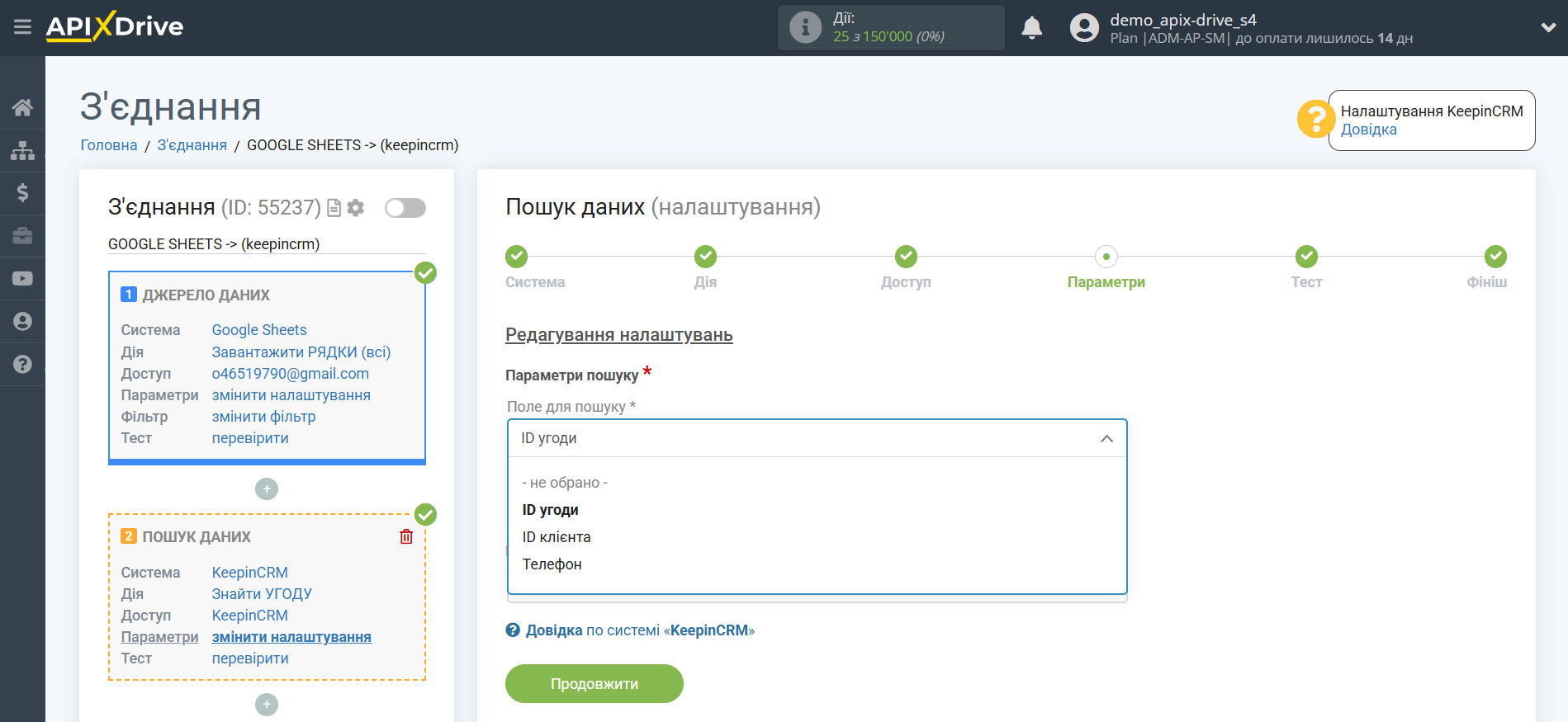
Task: Go to the Фініш step
Action: (1495, 257)
